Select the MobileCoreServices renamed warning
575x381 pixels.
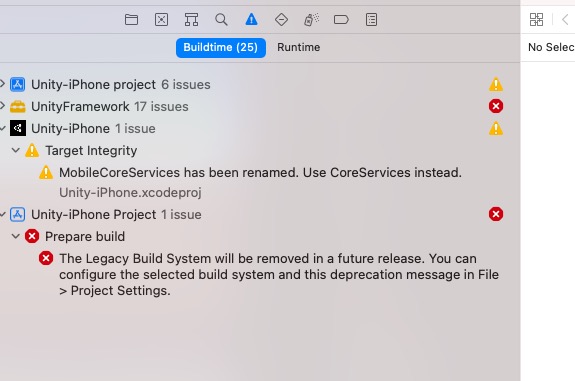pyautogui.click(x=260, y=173)
